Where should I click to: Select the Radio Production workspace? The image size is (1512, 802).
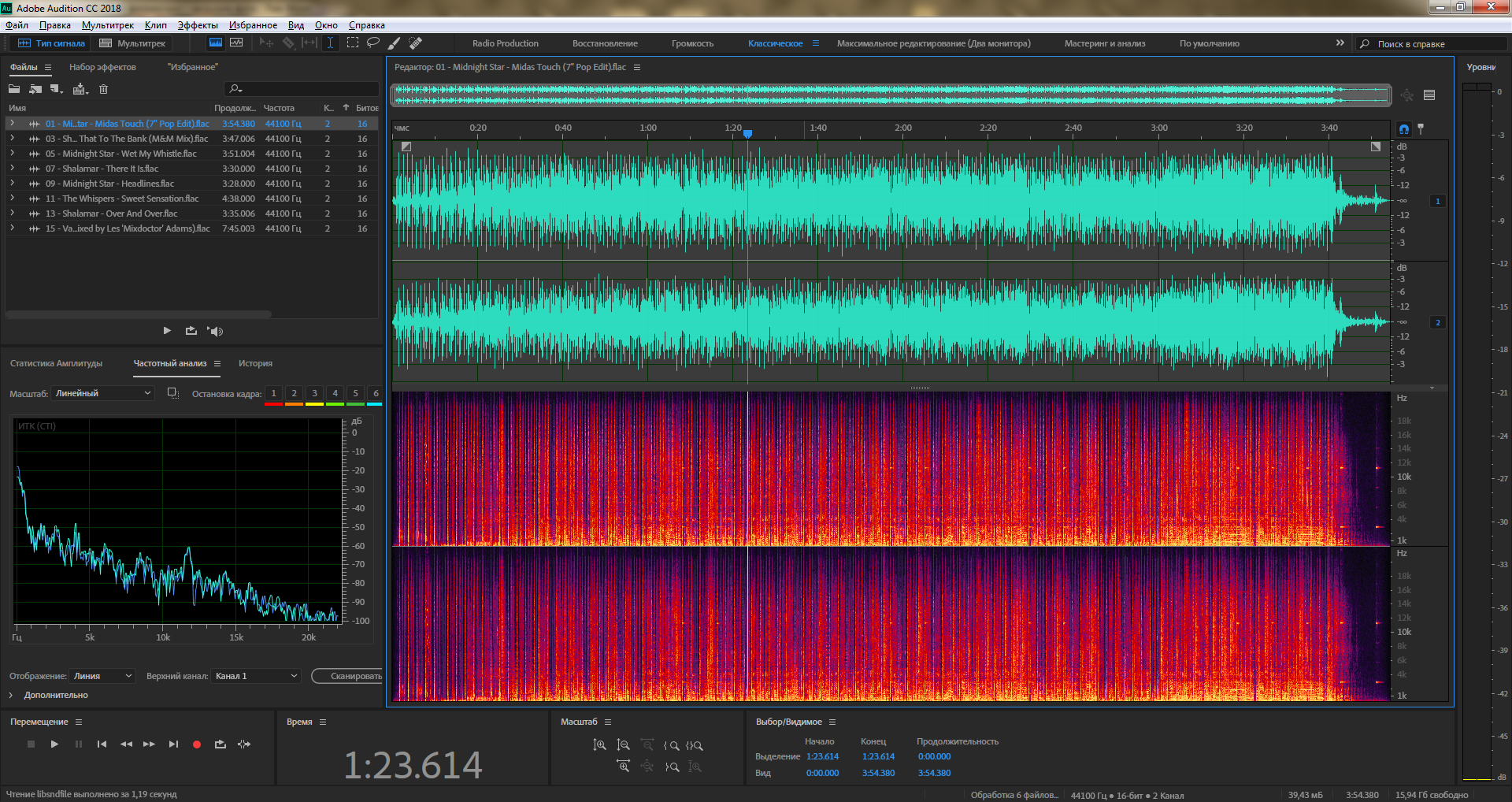click(506, 43)
